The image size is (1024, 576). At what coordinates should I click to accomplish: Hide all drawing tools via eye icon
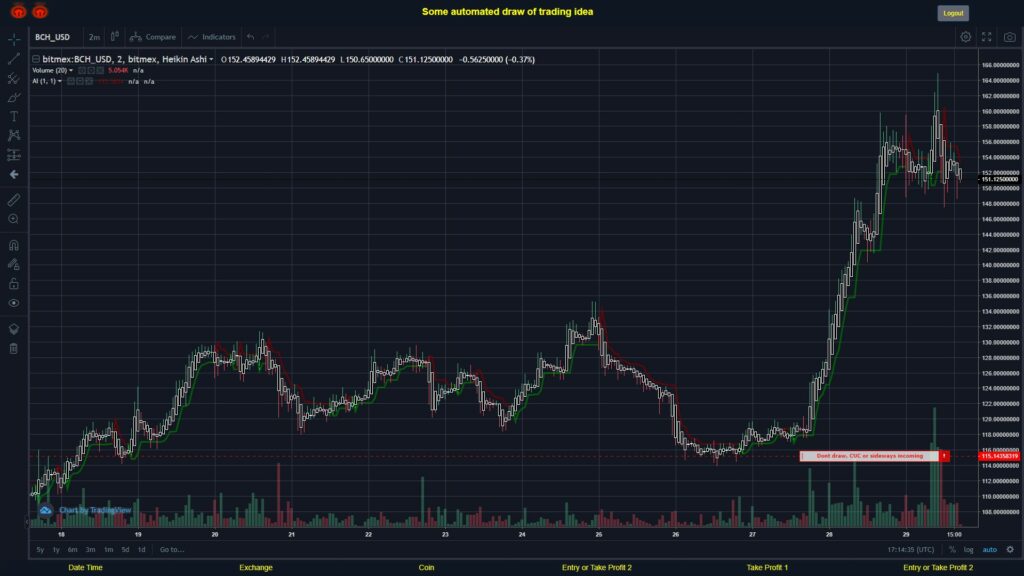pyautogui.click(x=14, y=303)
